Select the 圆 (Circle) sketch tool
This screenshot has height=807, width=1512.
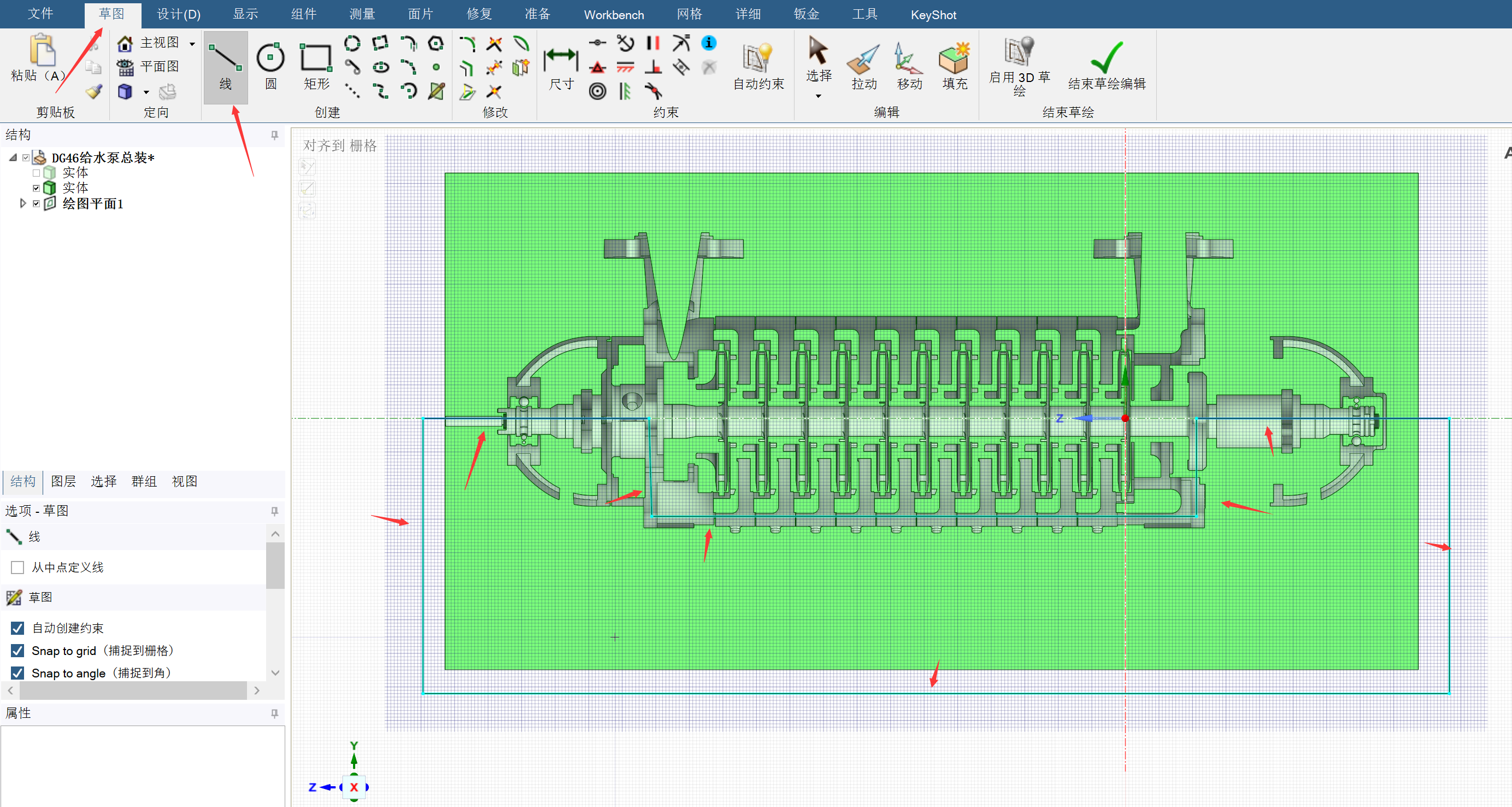tap(270, 67)
